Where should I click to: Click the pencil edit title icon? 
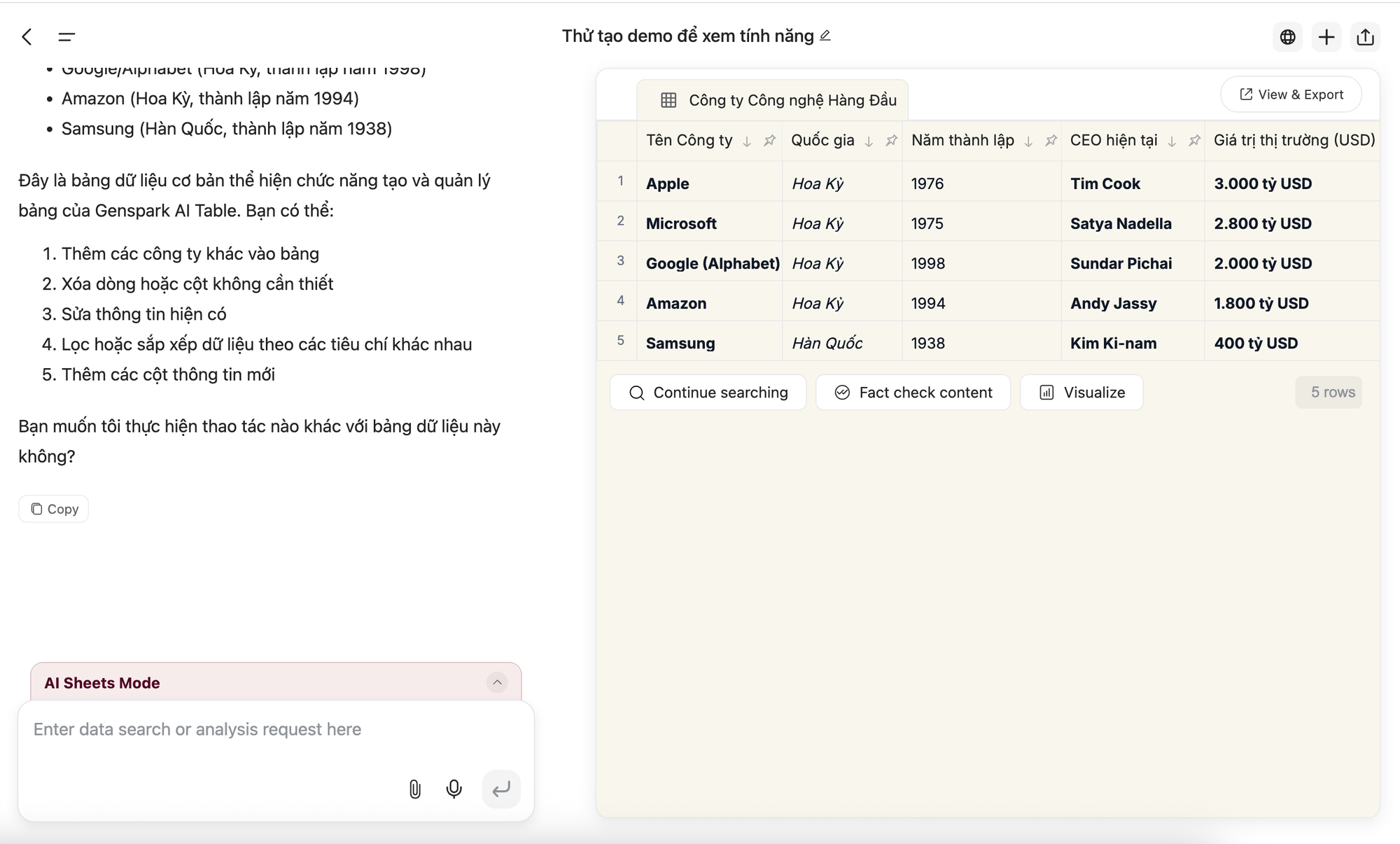[825, 36]
